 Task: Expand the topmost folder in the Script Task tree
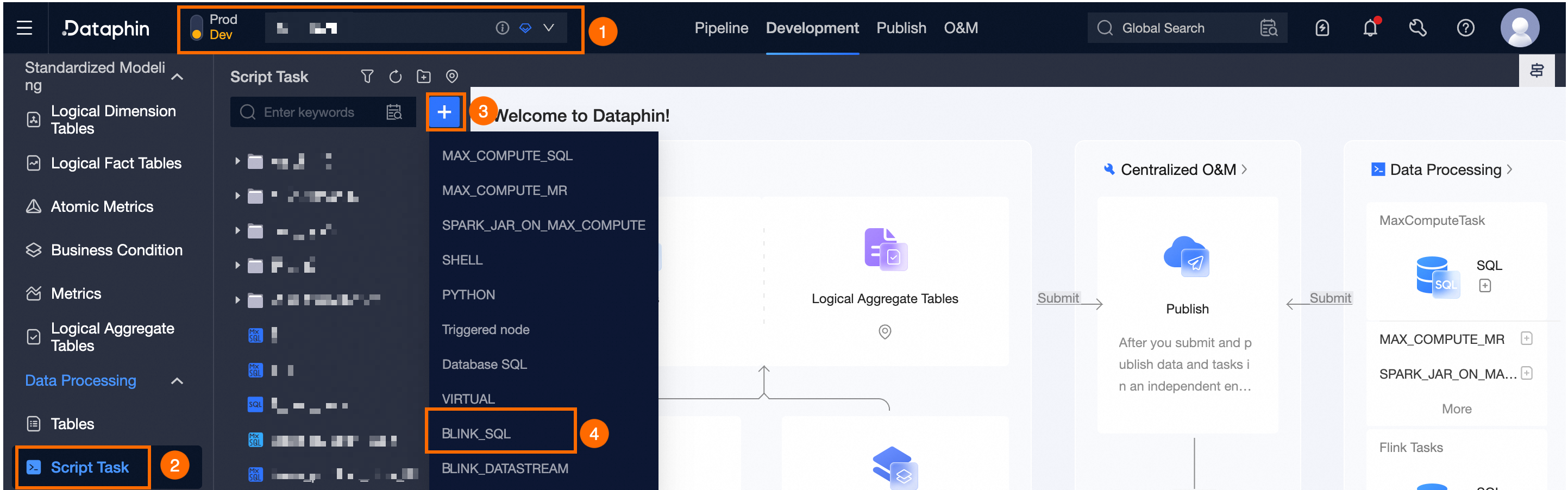(237, 161)
